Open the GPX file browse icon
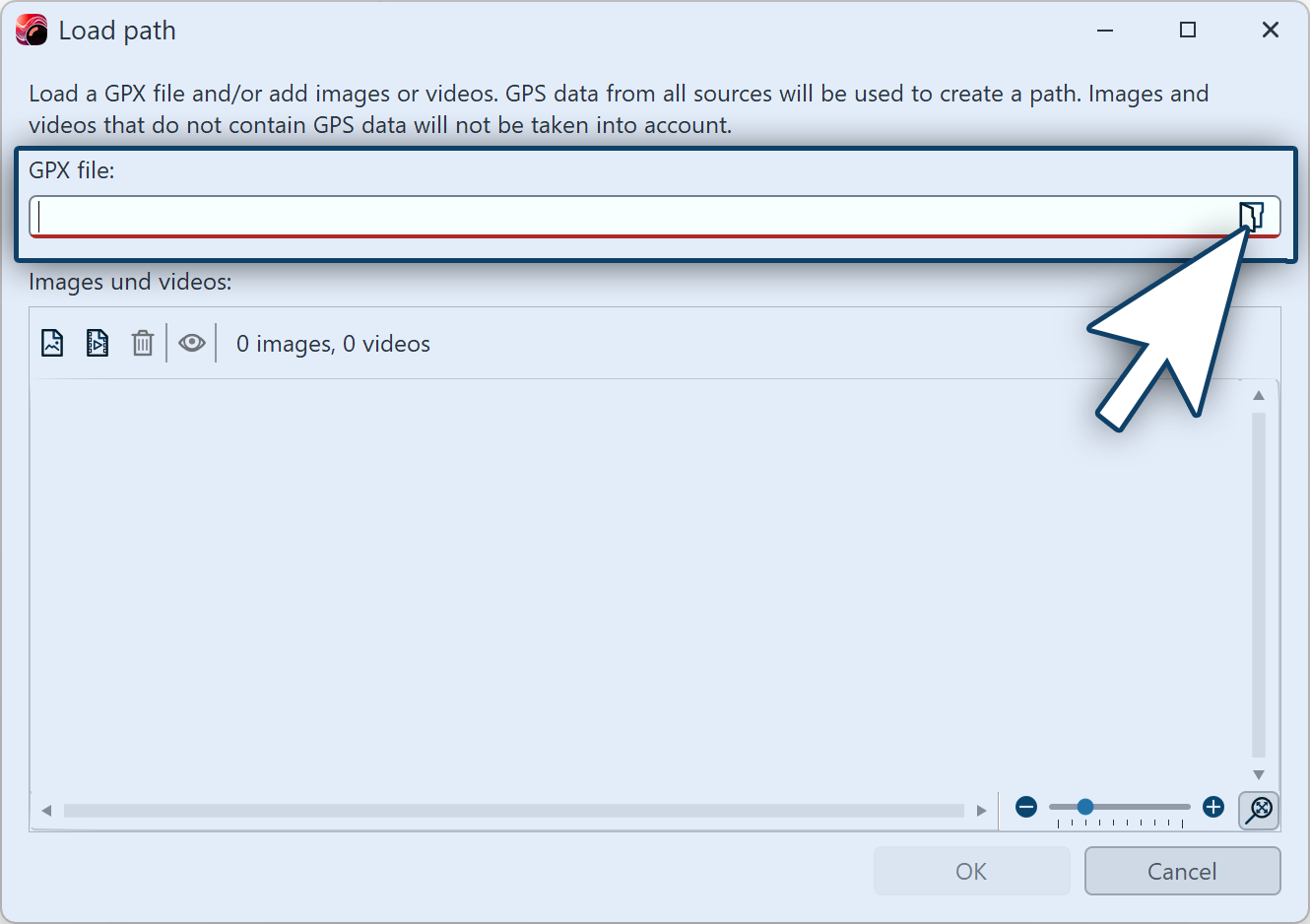Image resolution: width=1310 pixels, height=924 pixels. point(1252,216)
